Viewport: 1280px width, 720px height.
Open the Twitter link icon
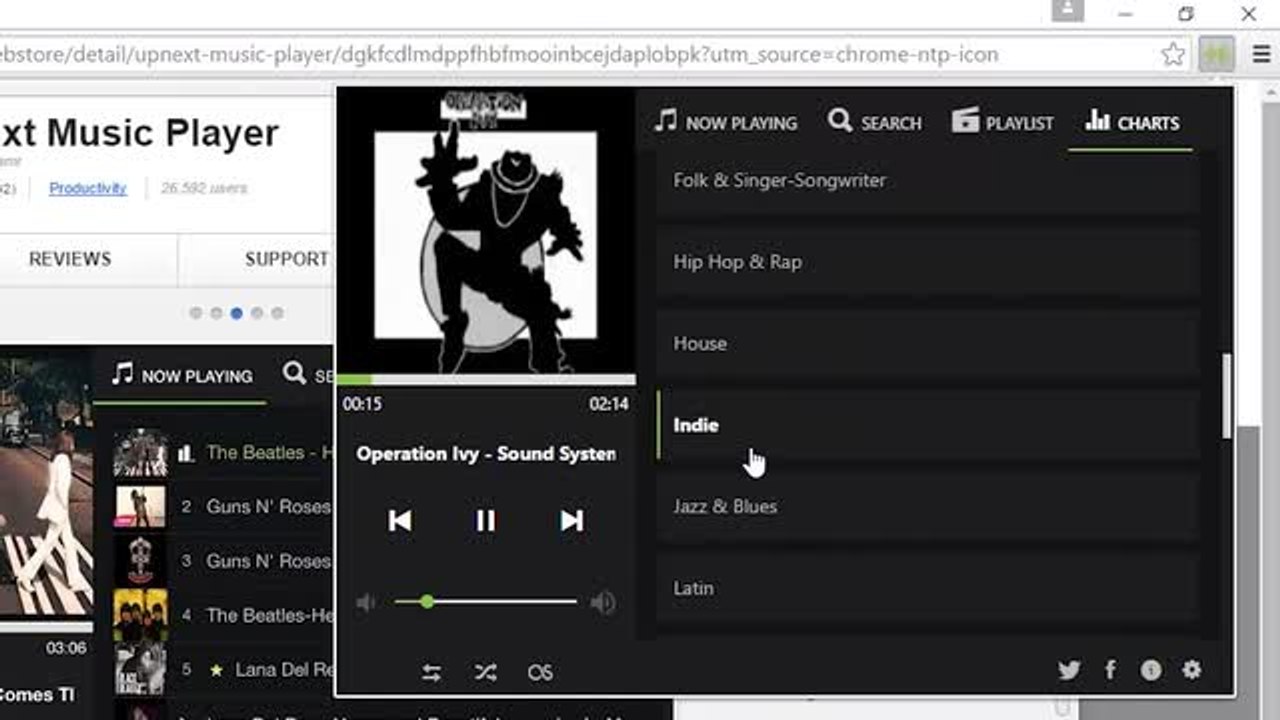[x=1069, y=670]
